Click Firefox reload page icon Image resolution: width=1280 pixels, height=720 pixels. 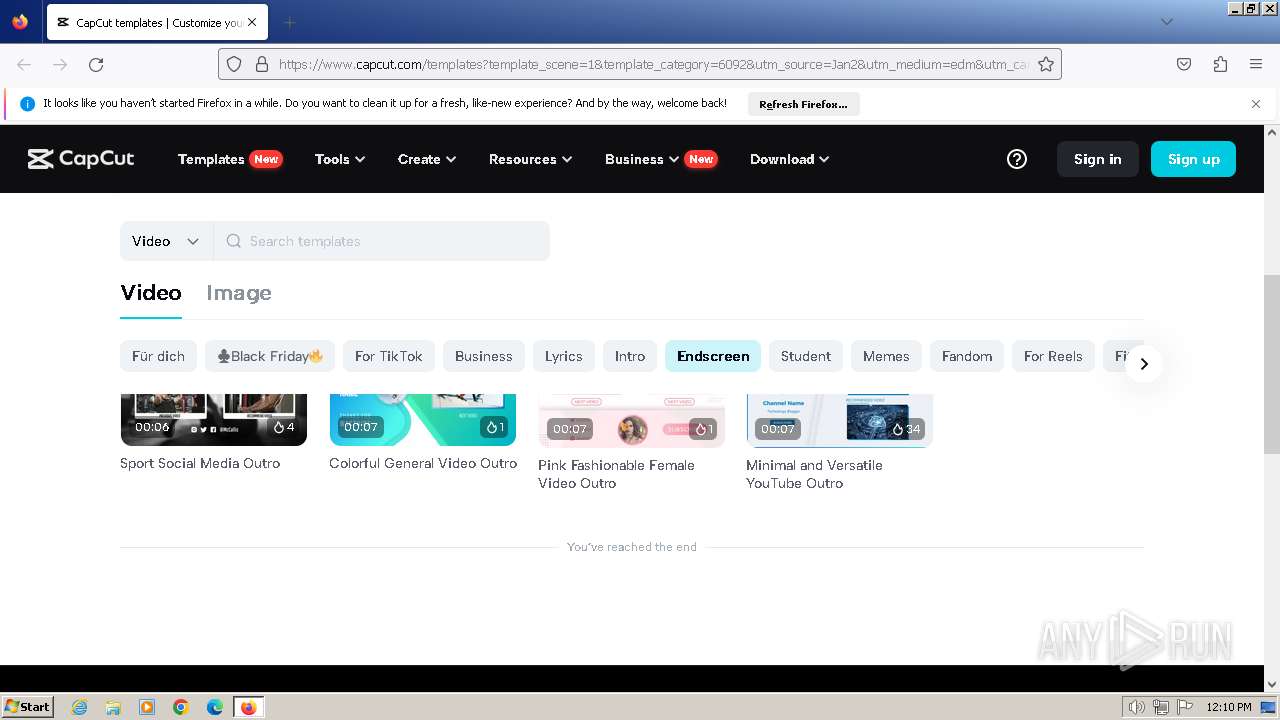[96, 64]
